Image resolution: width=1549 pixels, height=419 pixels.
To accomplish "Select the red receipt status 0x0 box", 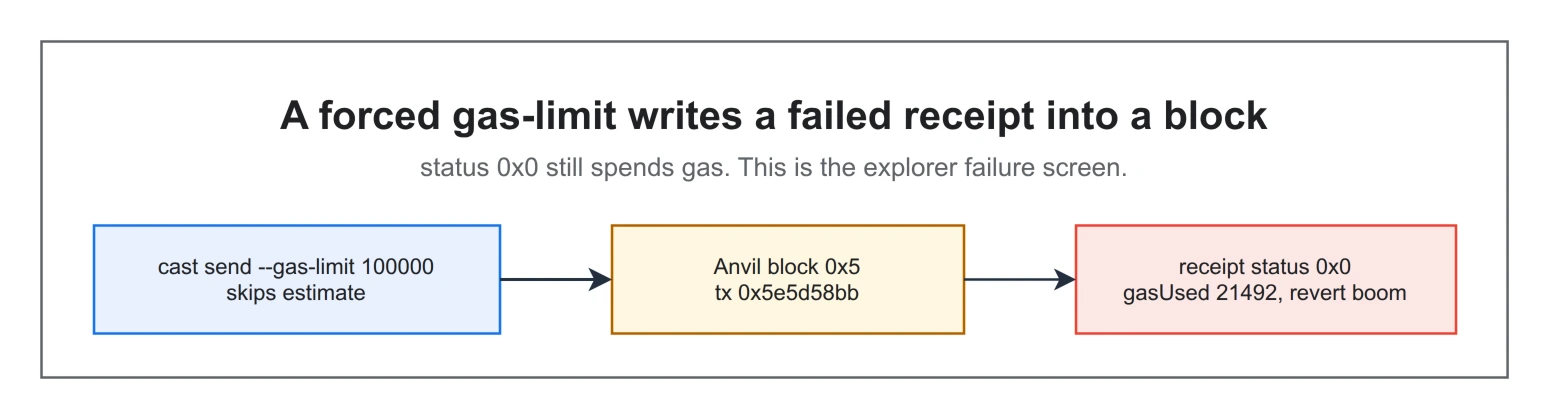I will [x=1266, y=279].
